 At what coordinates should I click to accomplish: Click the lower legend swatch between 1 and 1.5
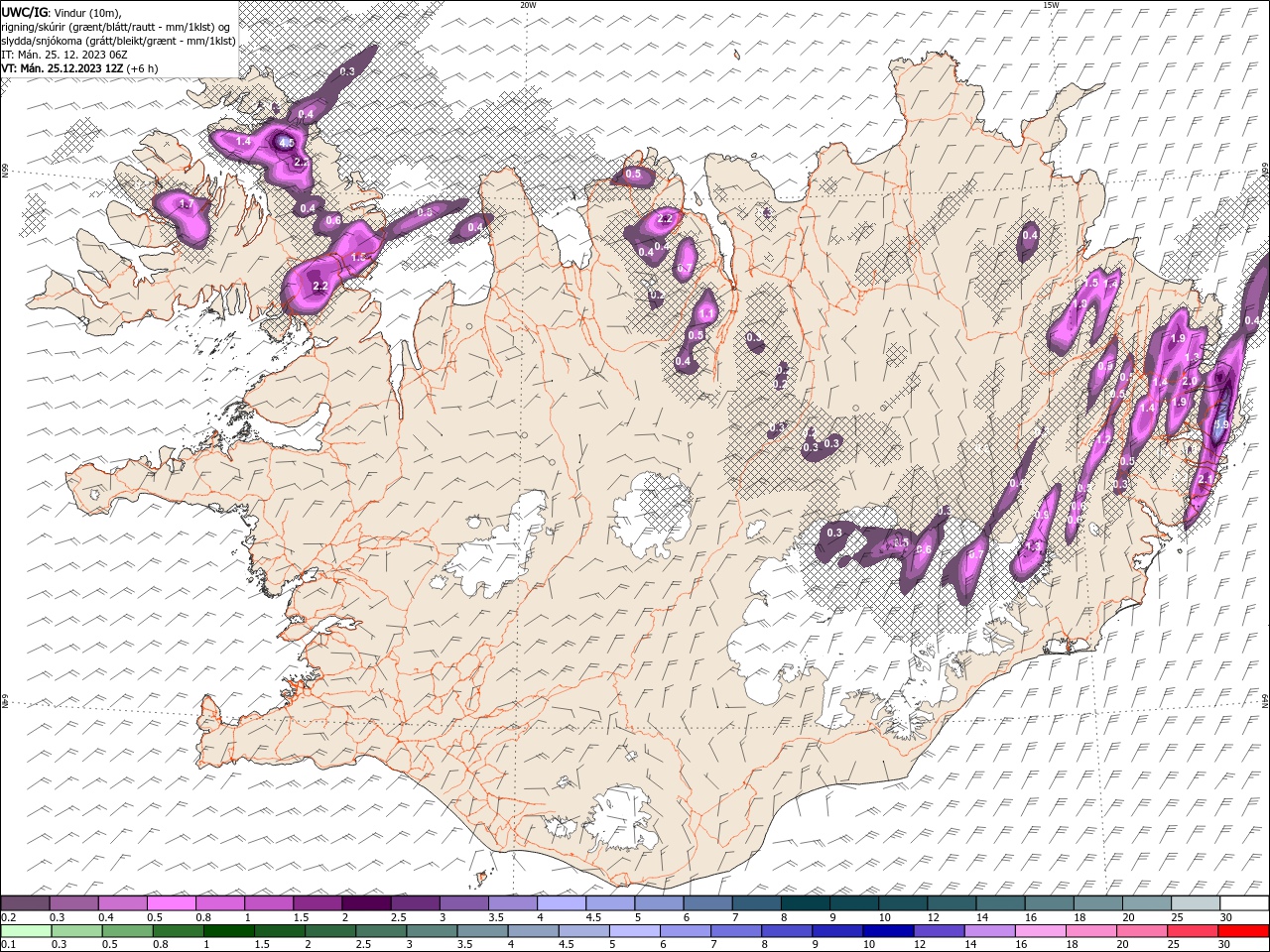[x=229, y=931]
